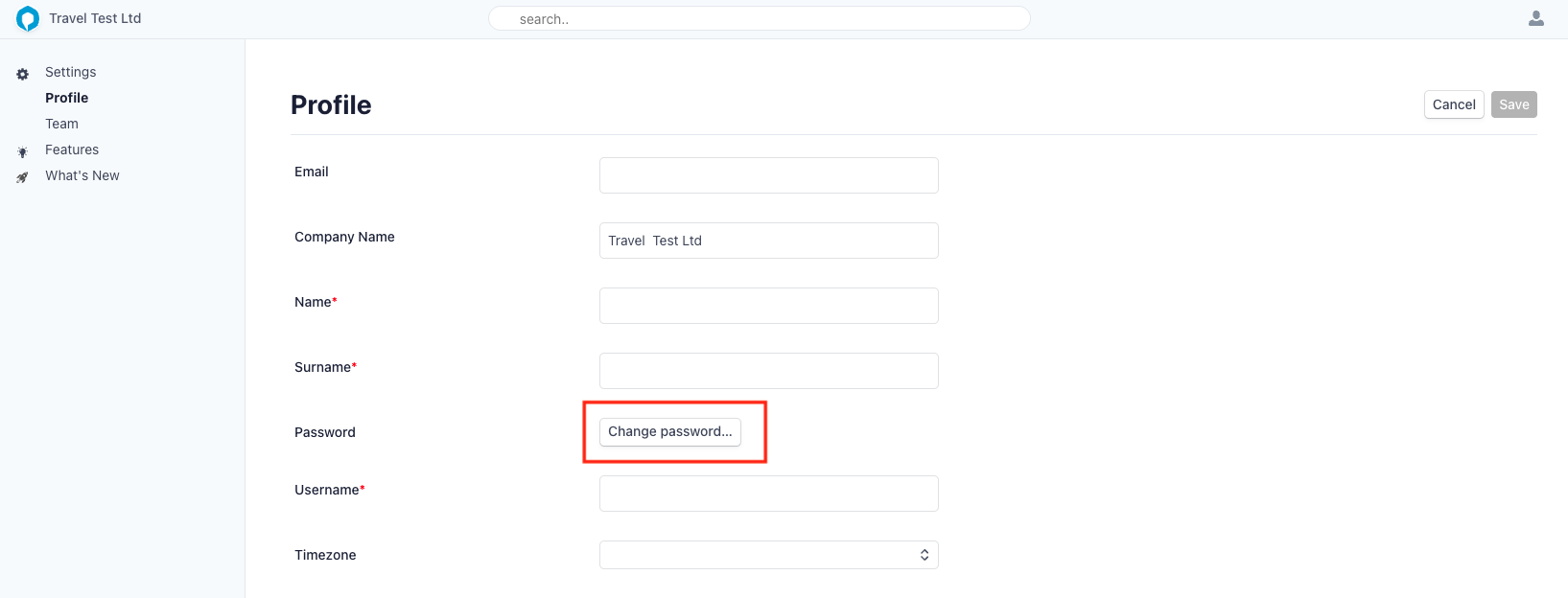Click the Settings gear icon
Viewport: 1568px width, 598px height.
[x=23, y=74]
